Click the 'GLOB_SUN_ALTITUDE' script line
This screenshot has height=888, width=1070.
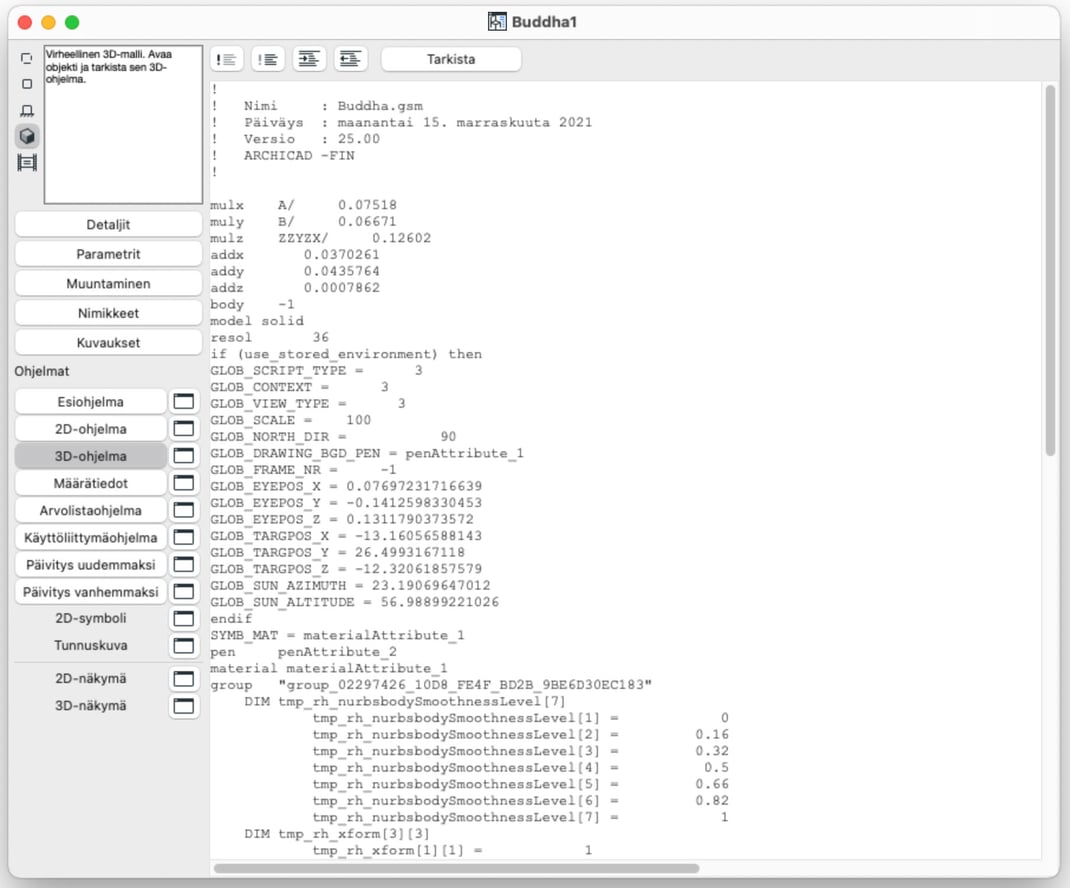354,602
